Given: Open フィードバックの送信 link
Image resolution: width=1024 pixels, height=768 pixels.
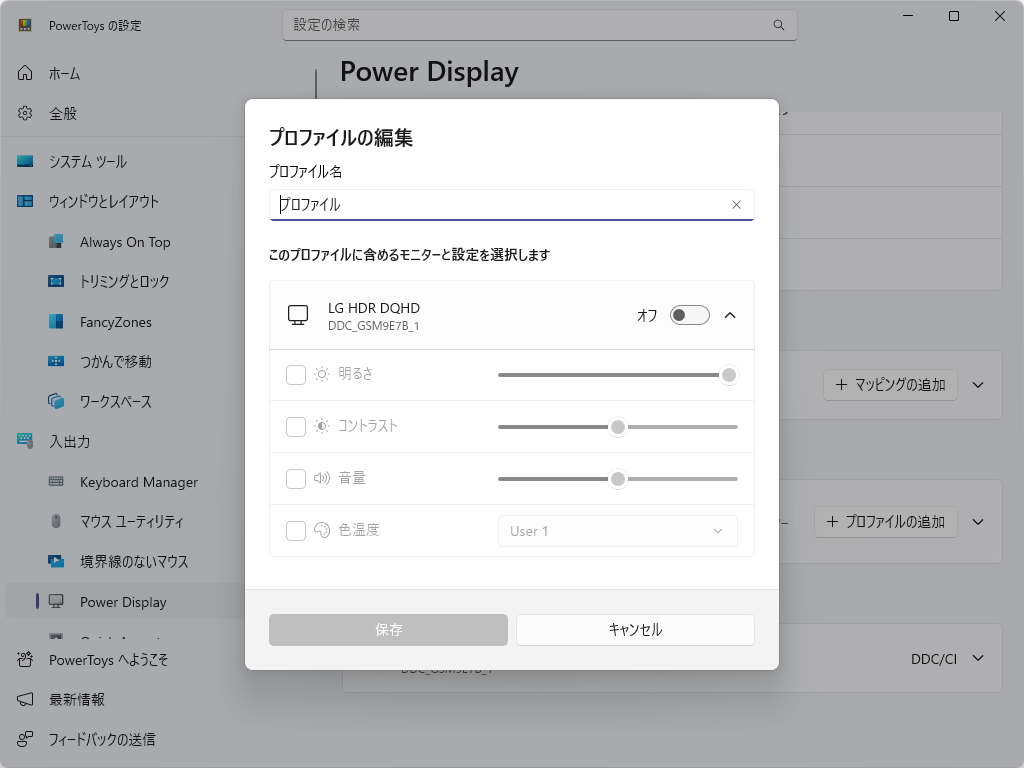Looking at the screenshot, I should pyautogui.click(x=102, y=739).
